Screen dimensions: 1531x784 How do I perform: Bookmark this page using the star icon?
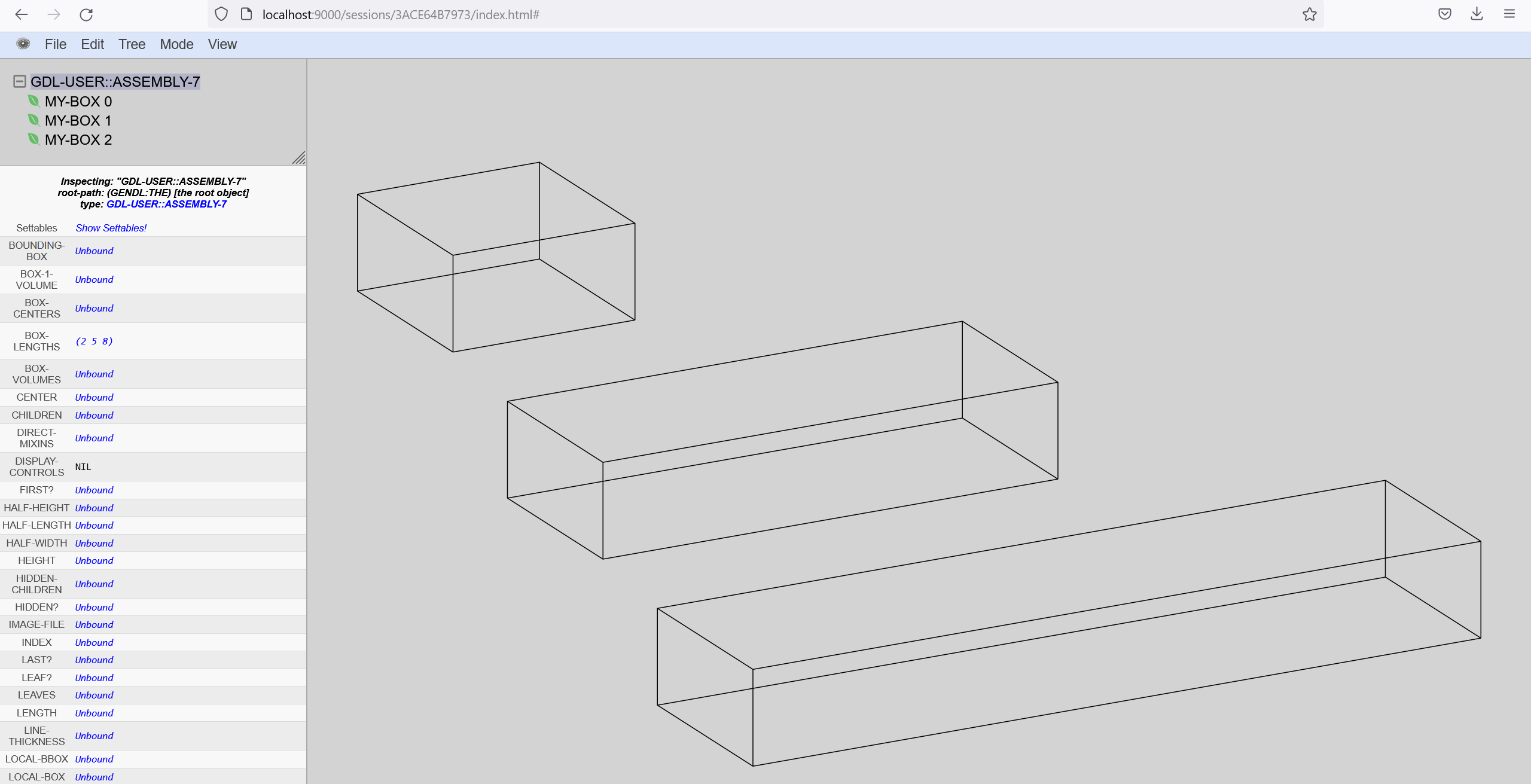pos(1309,14)
